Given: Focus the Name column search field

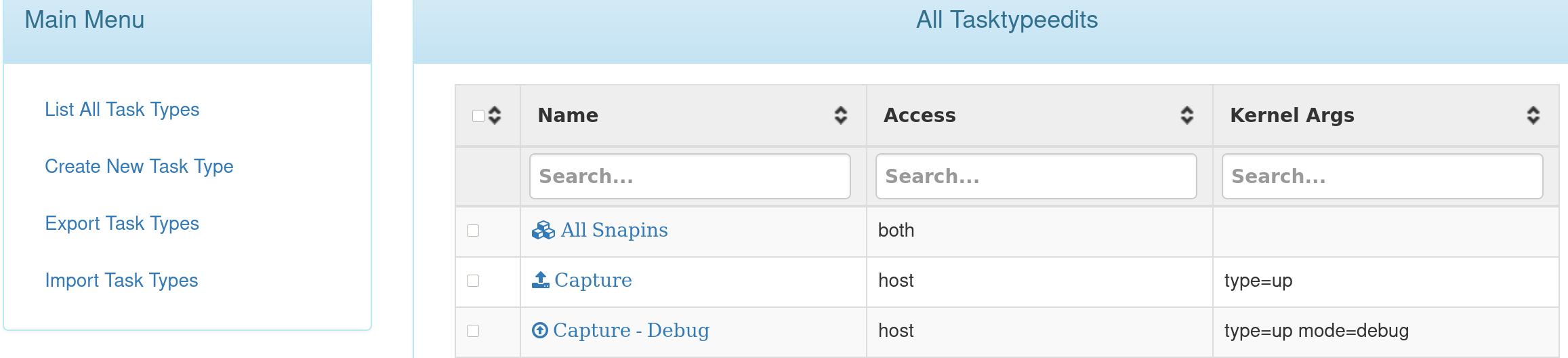Looking at the screenshot, I should pos(690,176).
